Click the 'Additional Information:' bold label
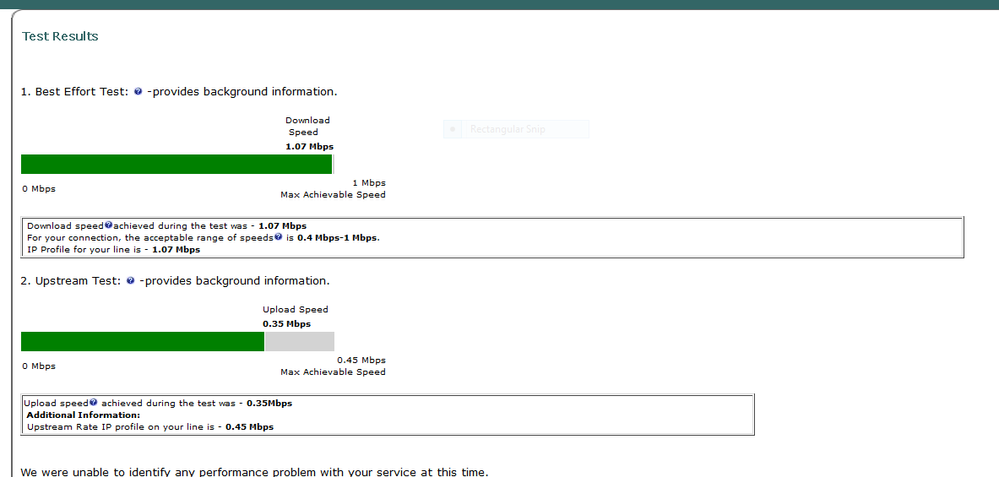Screen dimensions: 999x477 [83, 415]
